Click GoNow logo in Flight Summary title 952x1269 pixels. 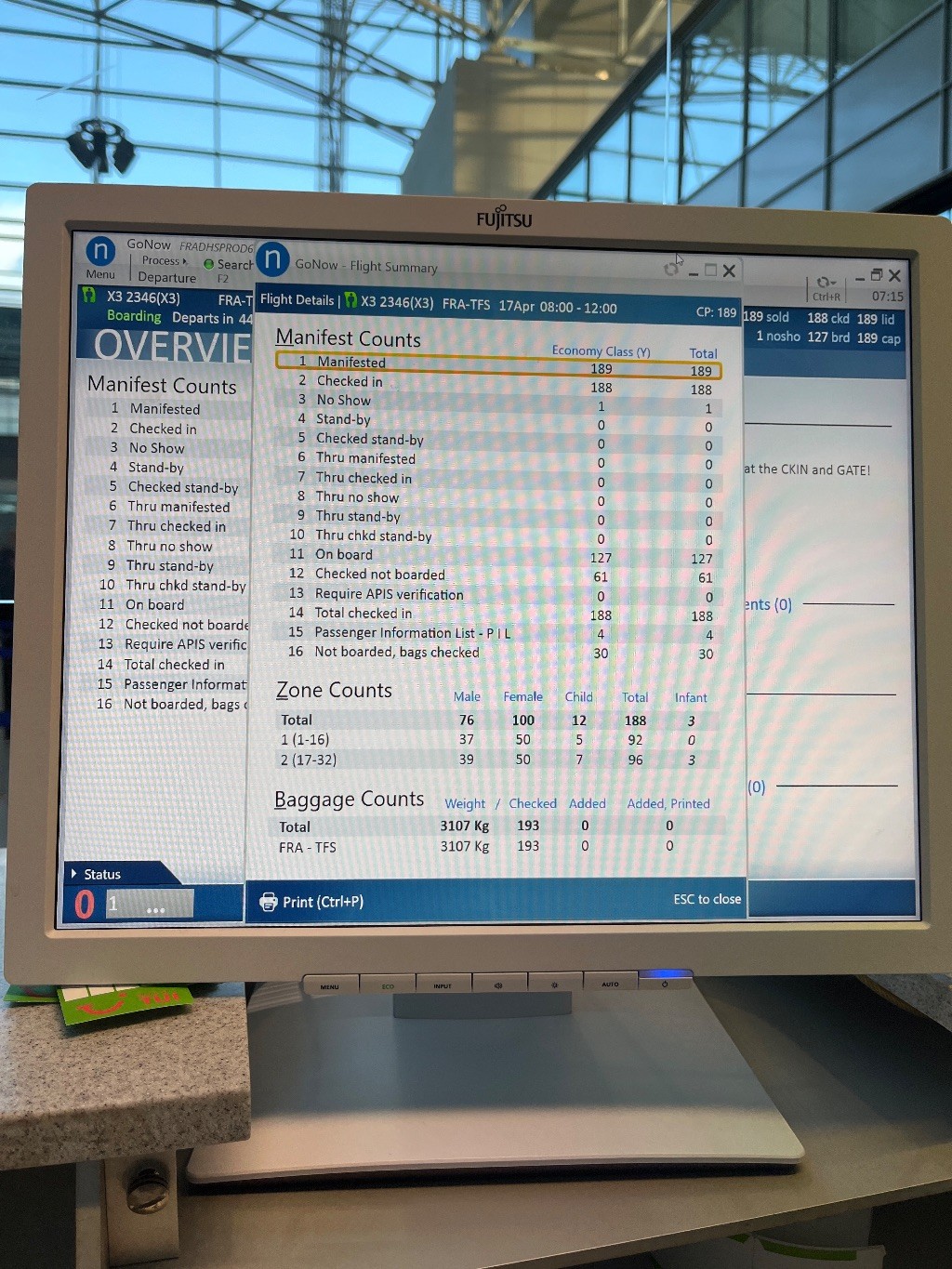click(272, 259)
